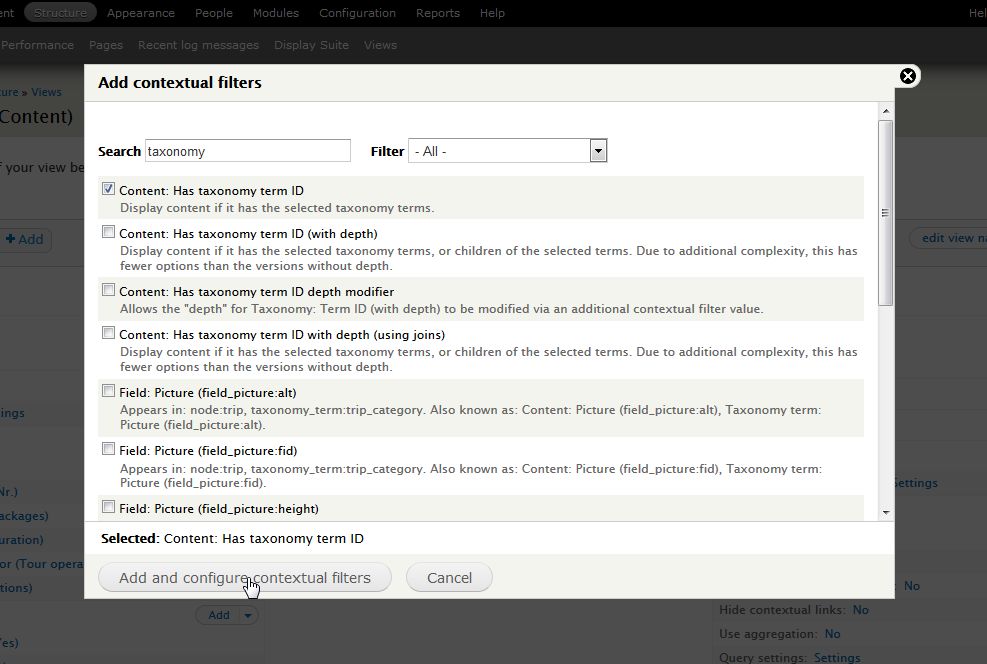Viewport: 987px width, 664px height.
Task: Open the Pages shortcut
Action: [106, 45]
